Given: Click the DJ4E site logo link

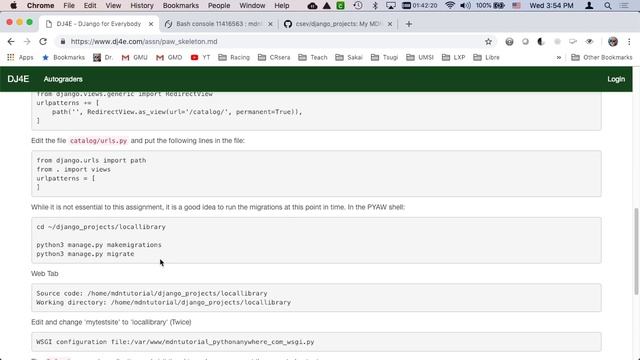Looking at the screenshot, I should point(18,79).
